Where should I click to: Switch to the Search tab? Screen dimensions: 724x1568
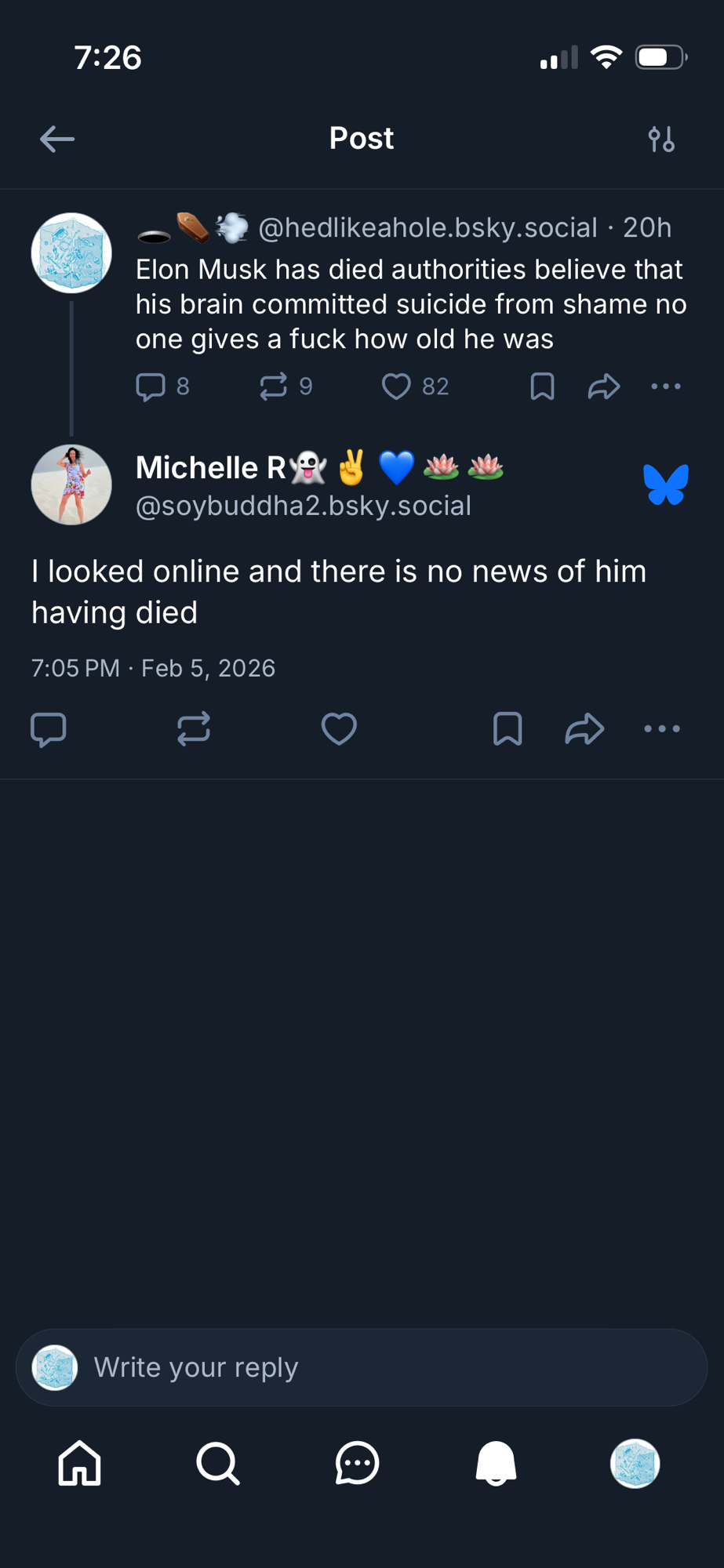[218, 1463]
